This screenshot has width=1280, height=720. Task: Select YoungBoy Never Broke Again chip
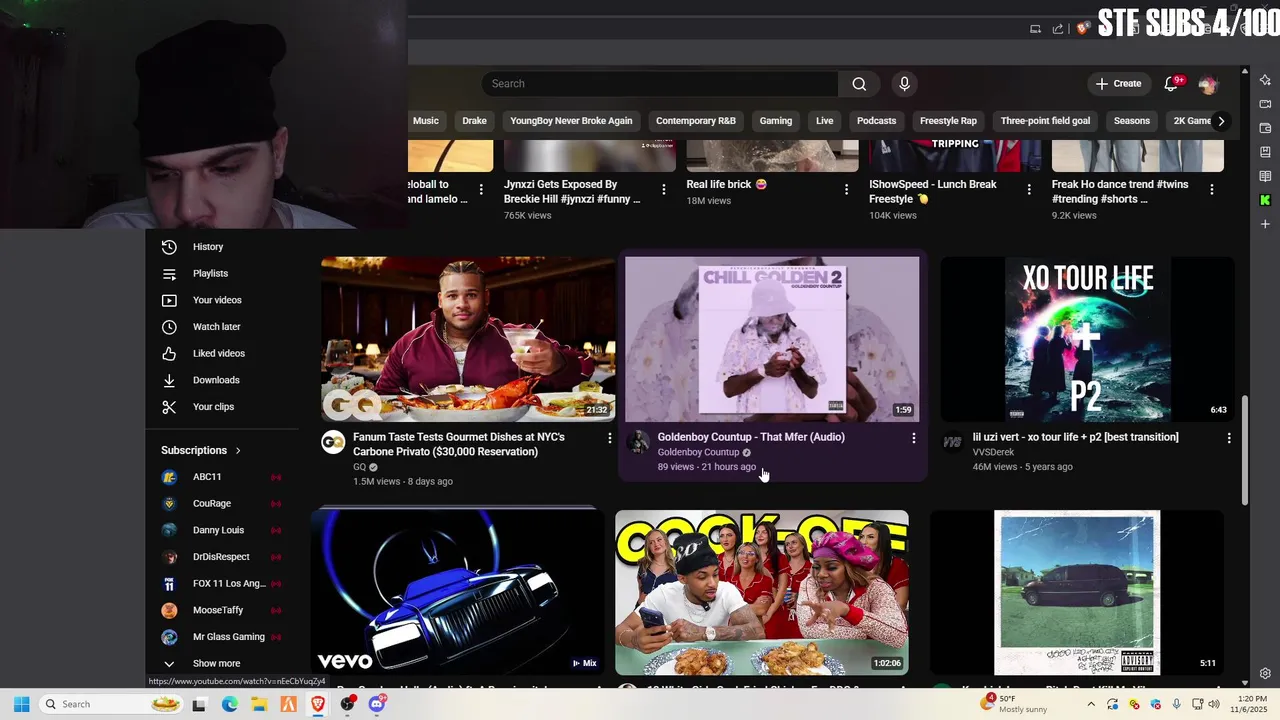[571, 121]
